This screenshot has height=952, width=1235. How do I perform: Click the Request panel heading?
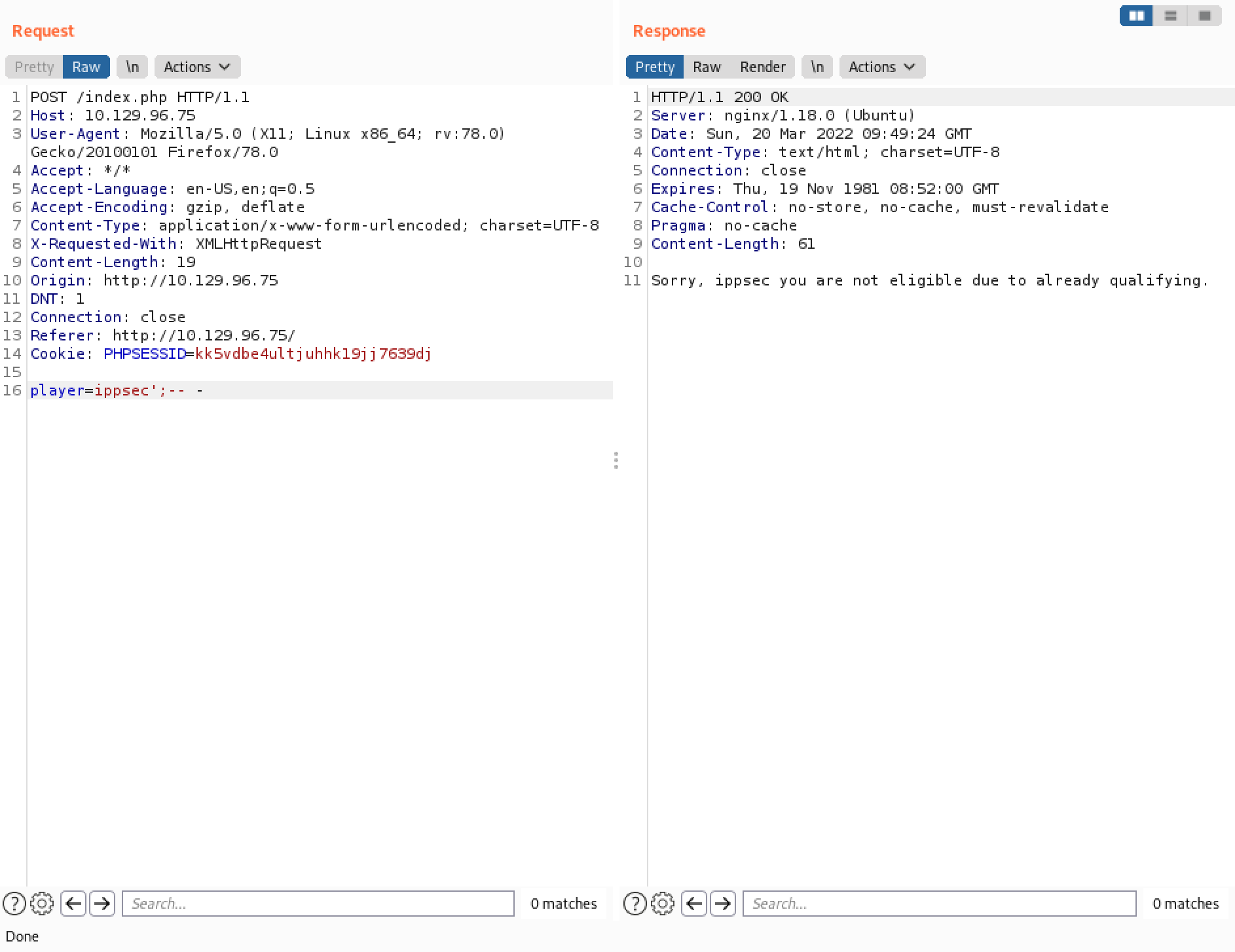(x=43, y=31)
